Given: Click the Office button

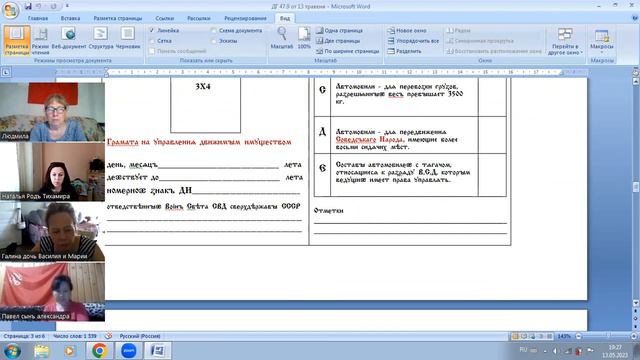Looking at the screenshot, I should coord(10,10).
